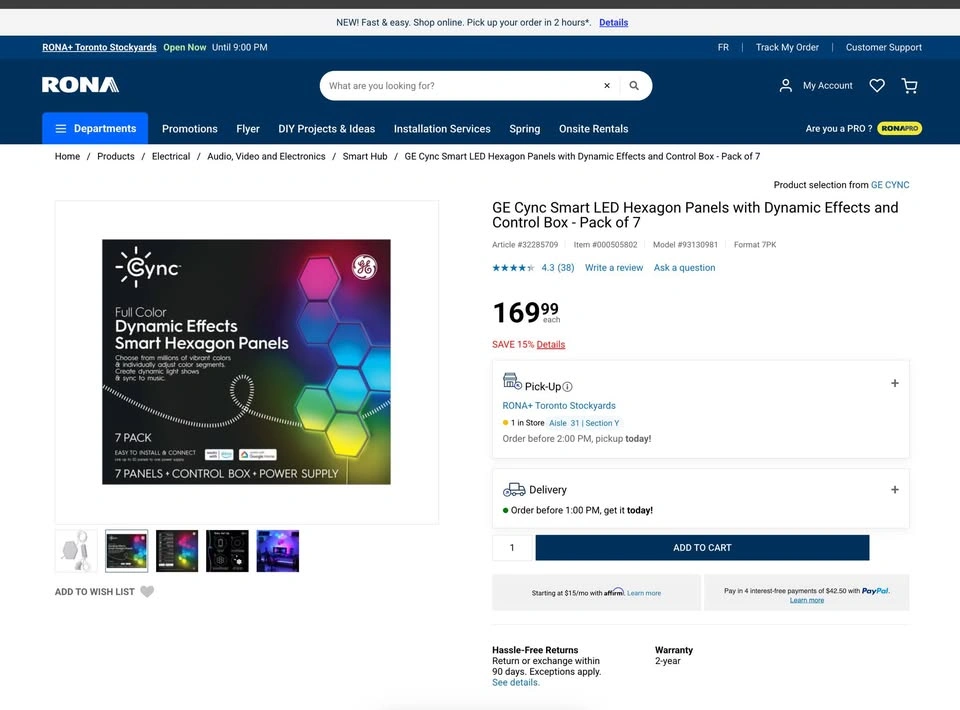Open the SAVE 15% Details link

[x=550, y=345]
